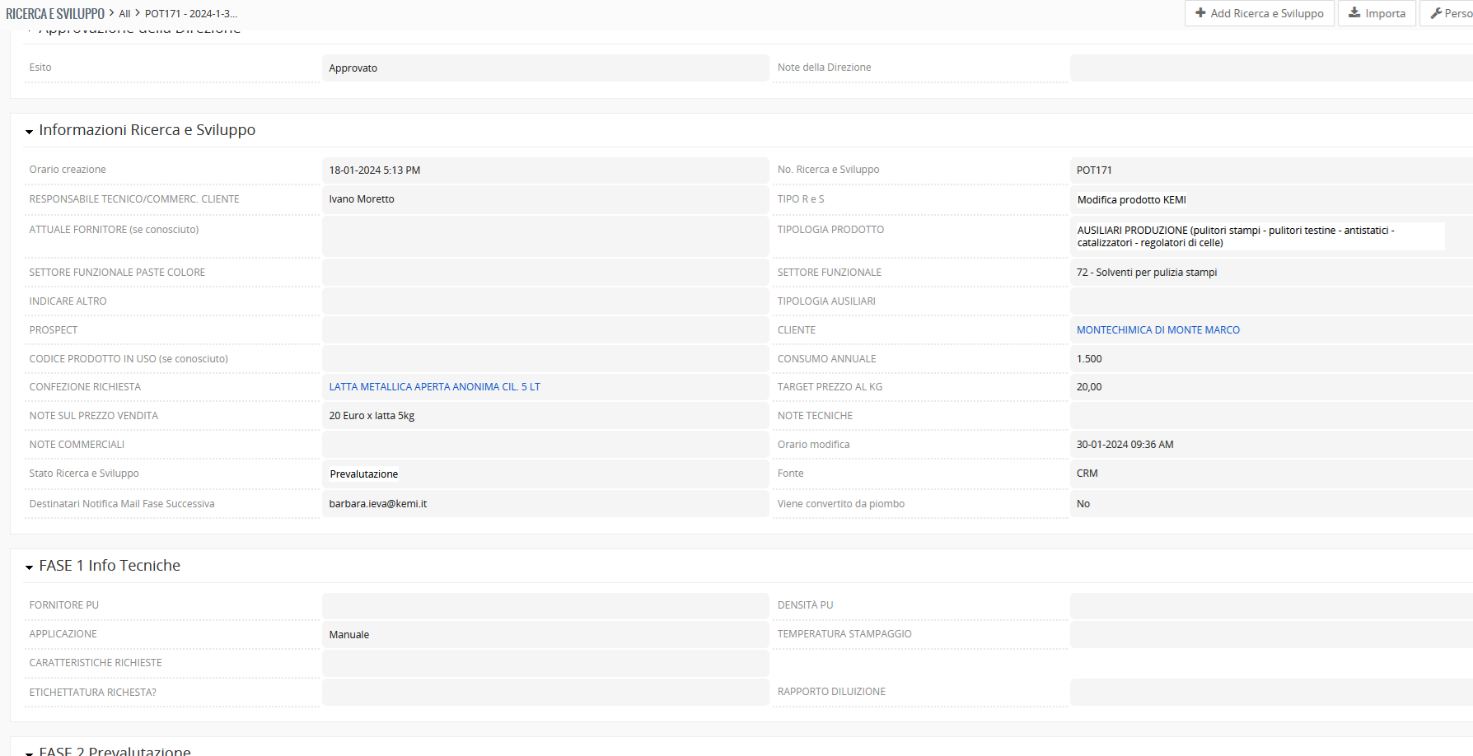Click the POT171 record breadcrumb item

pos(191,12)
